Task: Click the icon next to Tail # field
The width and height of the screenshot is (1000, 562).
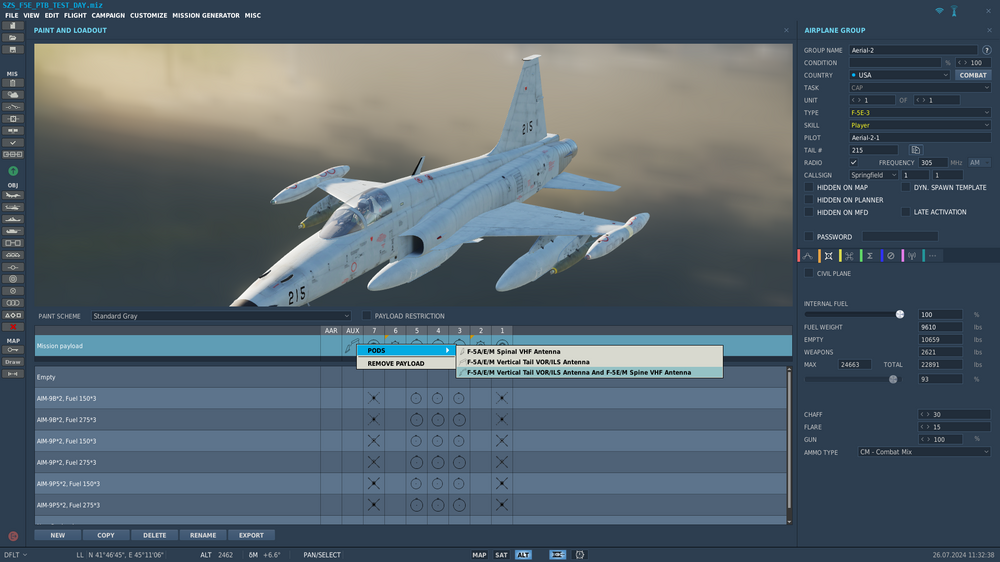Action: (x=915, y=150)
